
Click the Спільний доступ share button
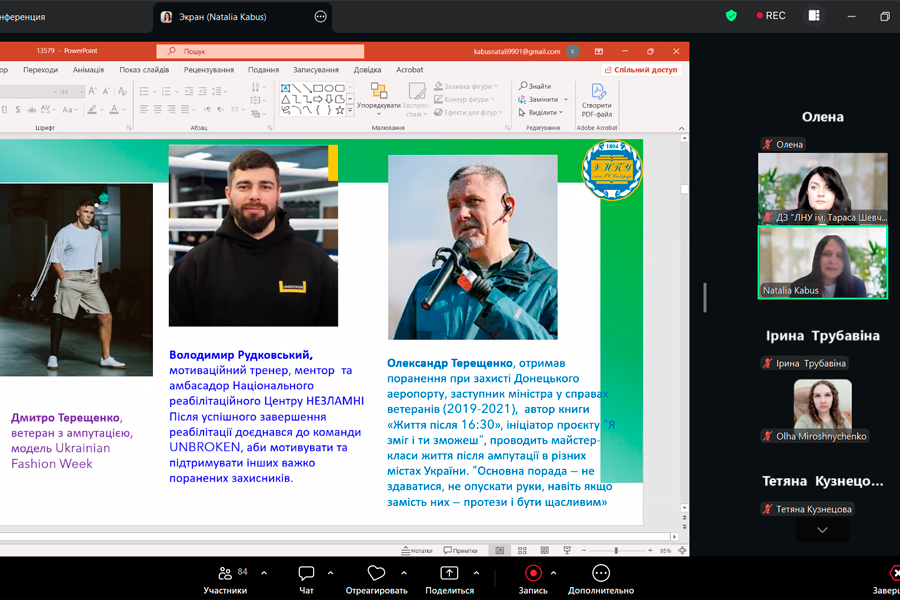click(x=644, y=70)
